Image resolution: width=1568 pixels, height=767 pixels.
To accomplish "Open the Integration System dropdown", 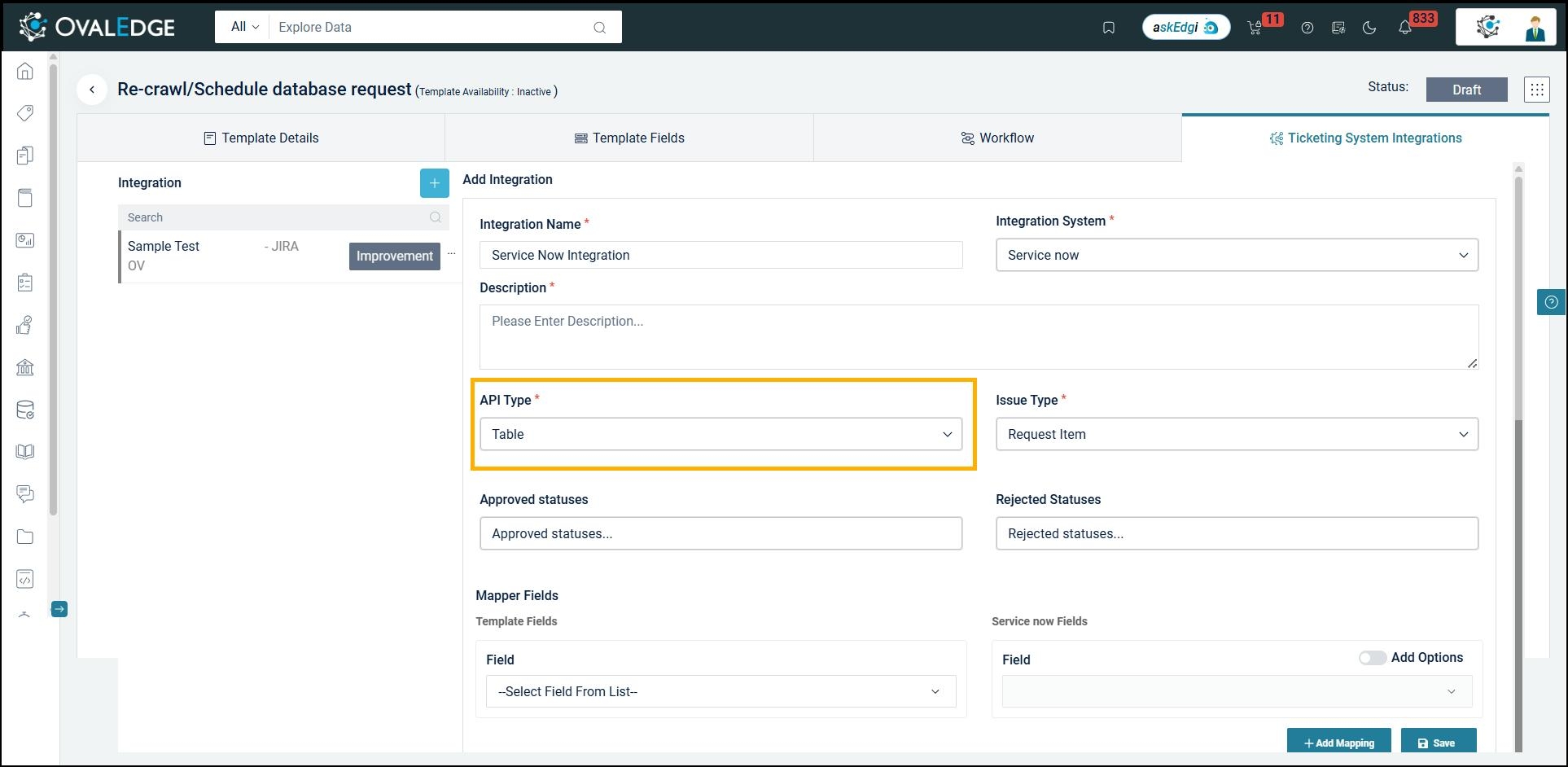I will click(1236, 255).
